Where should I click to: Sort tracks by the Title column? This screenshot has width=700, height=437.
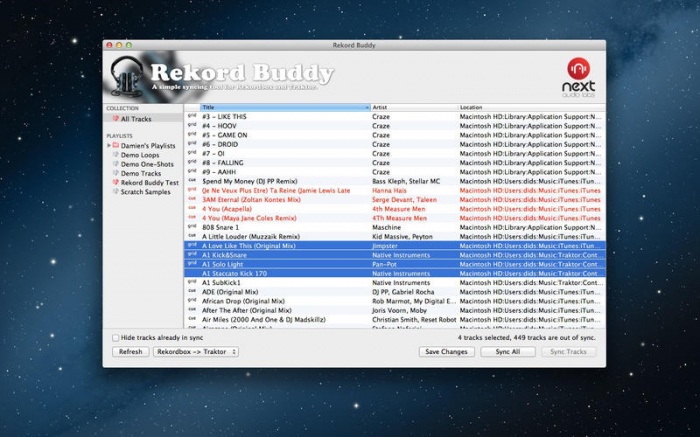click(284, 107)
